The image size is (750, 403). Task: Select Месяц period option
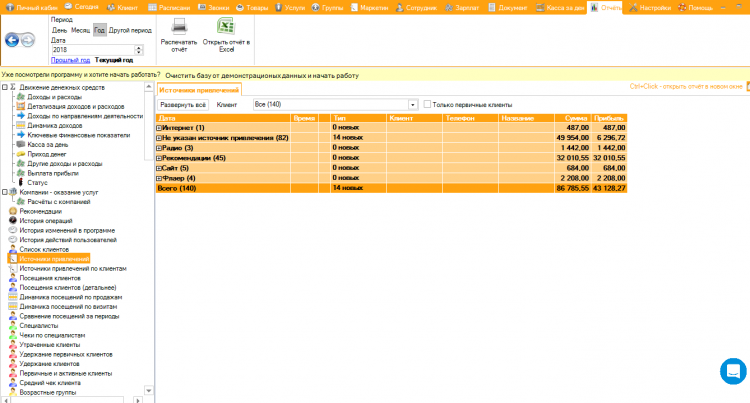coord(79,30)
